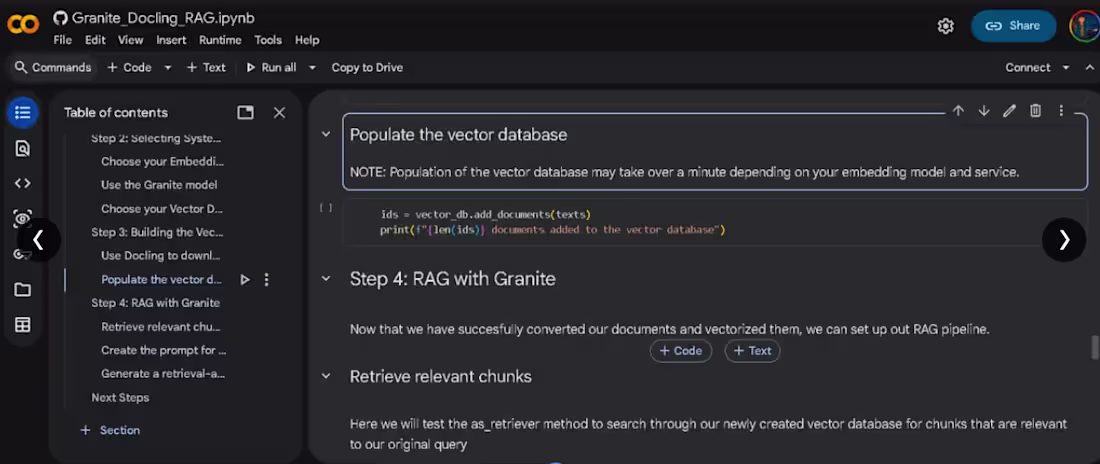
Task: Run the Populate the vector section play icon
Action: [x=245, y=279]
